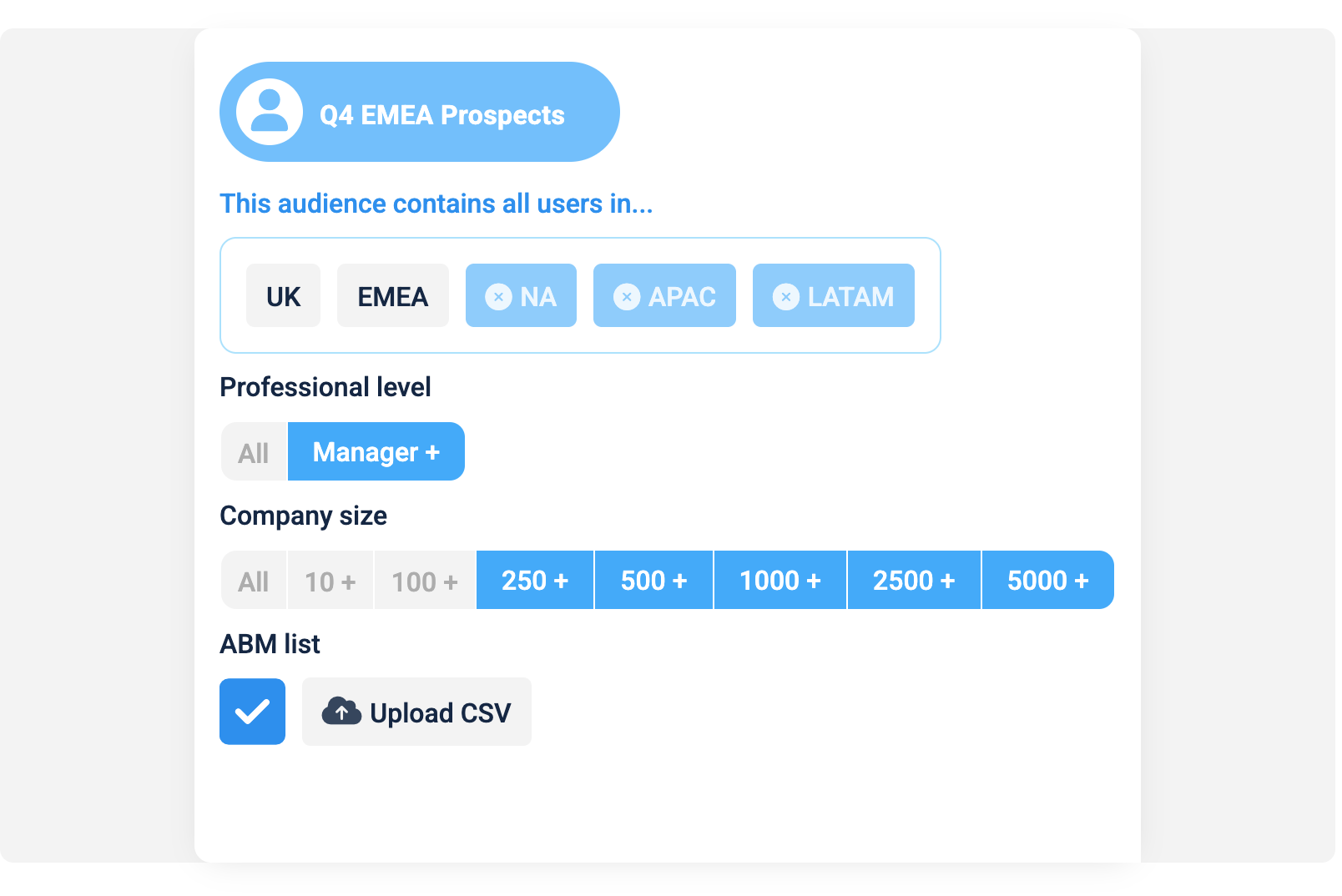Select the EMEA region chip

(393, 295)
